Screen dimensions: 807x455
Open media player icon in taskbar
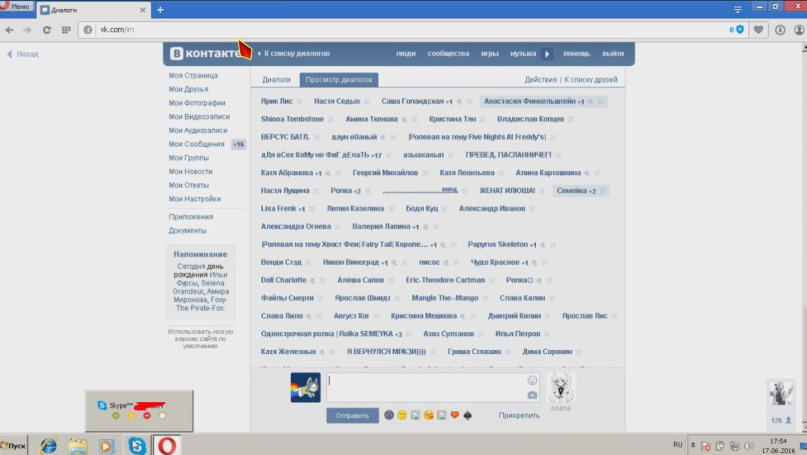(107, 446)
